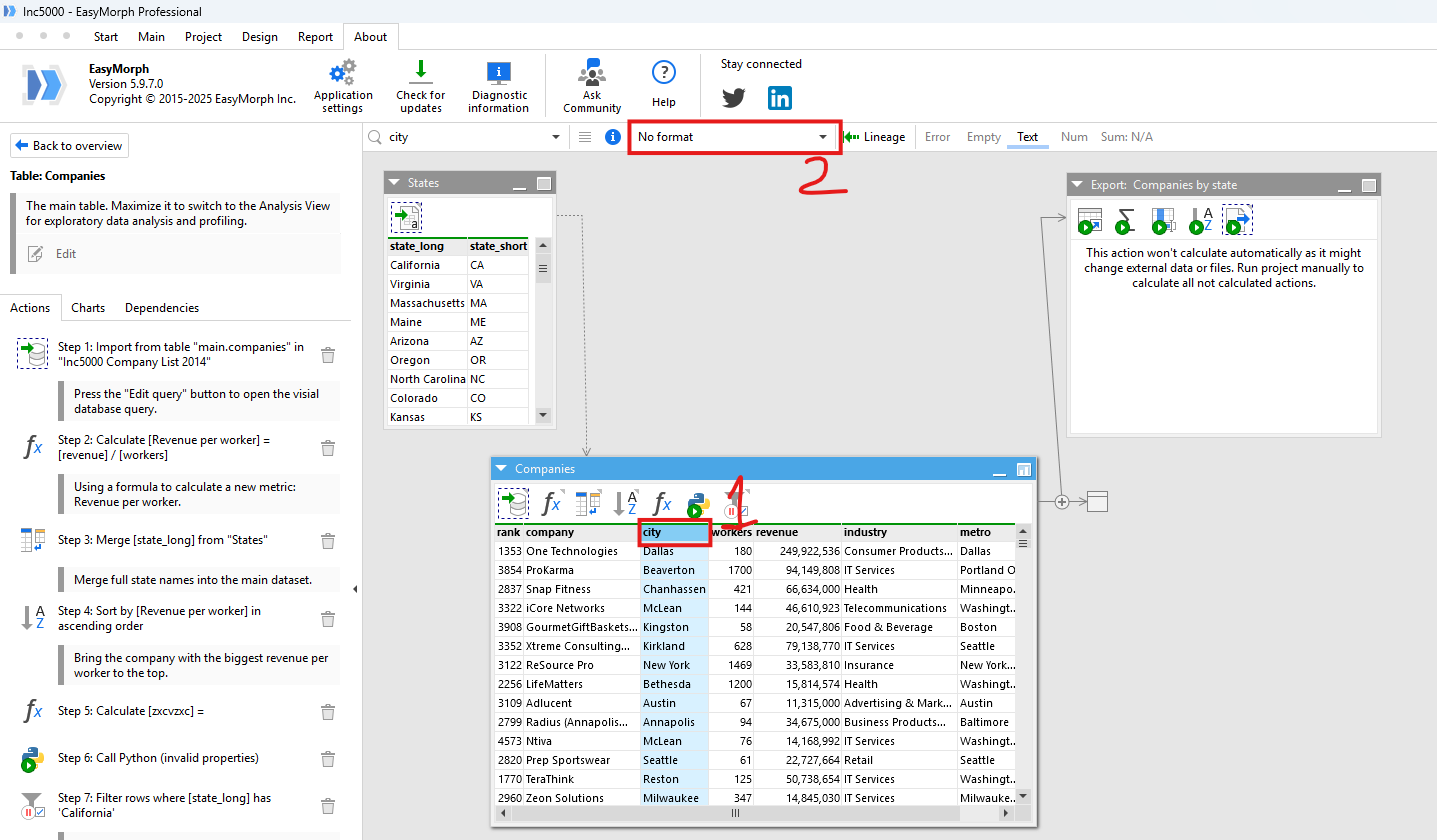Delete Step 6 Call Python trash icon
This screenshot has width=1437, height=840.
click(x=328, y=758)
